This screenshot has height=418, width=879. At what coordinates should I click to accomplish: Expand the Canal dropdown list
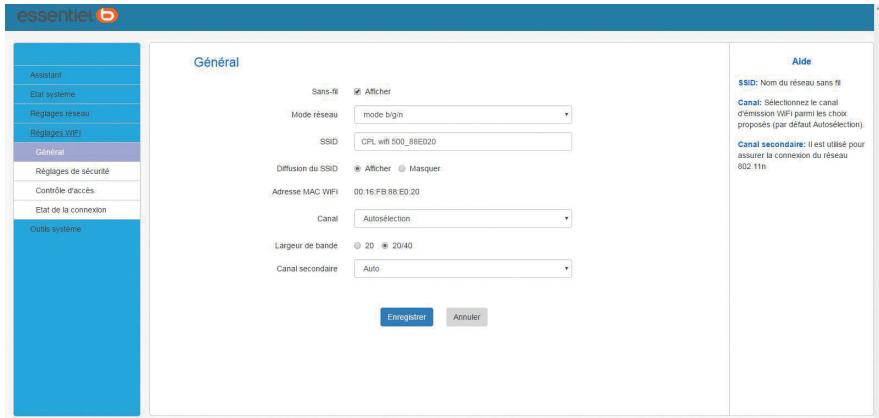pos(462,217)
